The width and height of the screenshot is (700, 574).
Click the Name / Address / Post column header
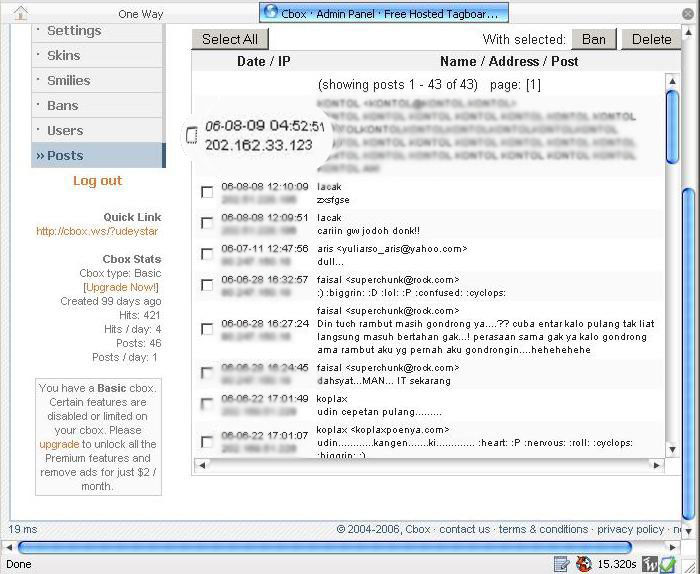click(509, 62)
